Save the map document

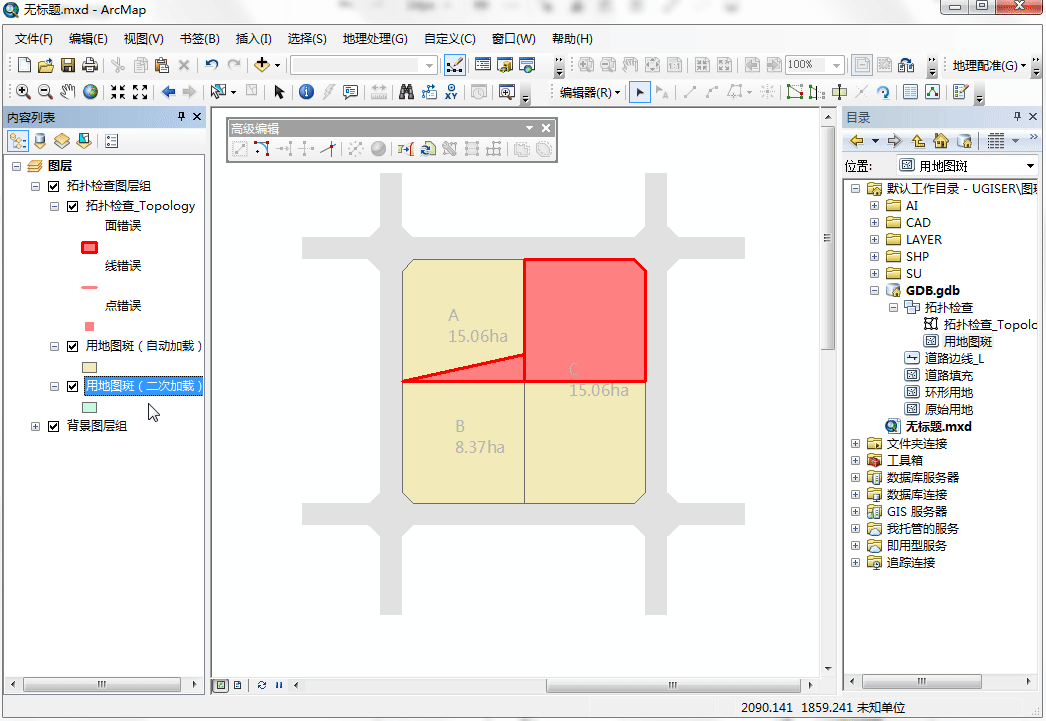[67, 65]
